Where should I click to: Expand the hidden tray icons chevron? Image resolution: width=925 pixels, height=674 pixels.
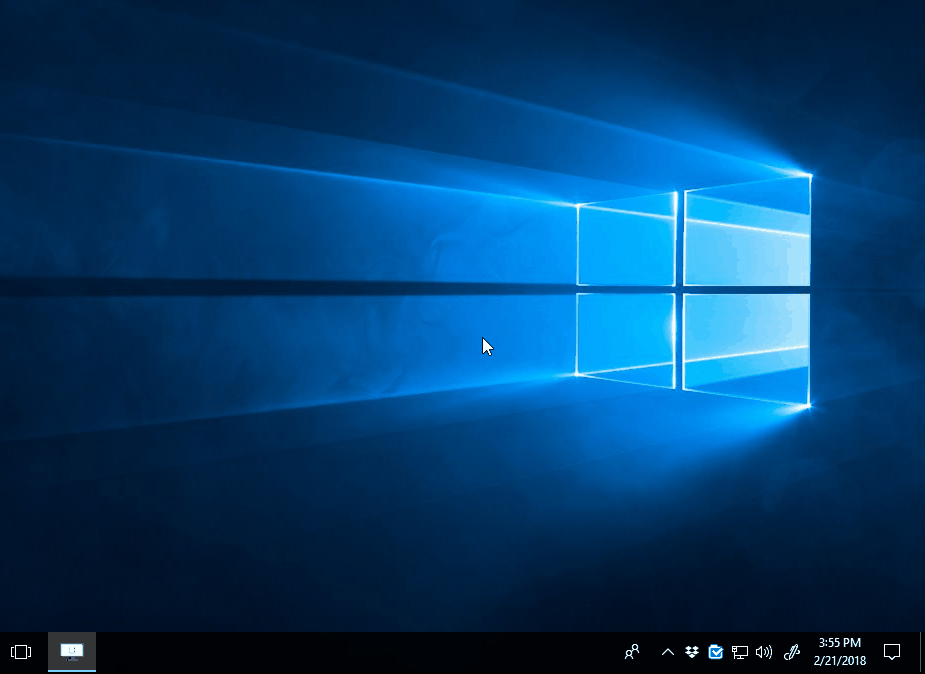point(668,652)
